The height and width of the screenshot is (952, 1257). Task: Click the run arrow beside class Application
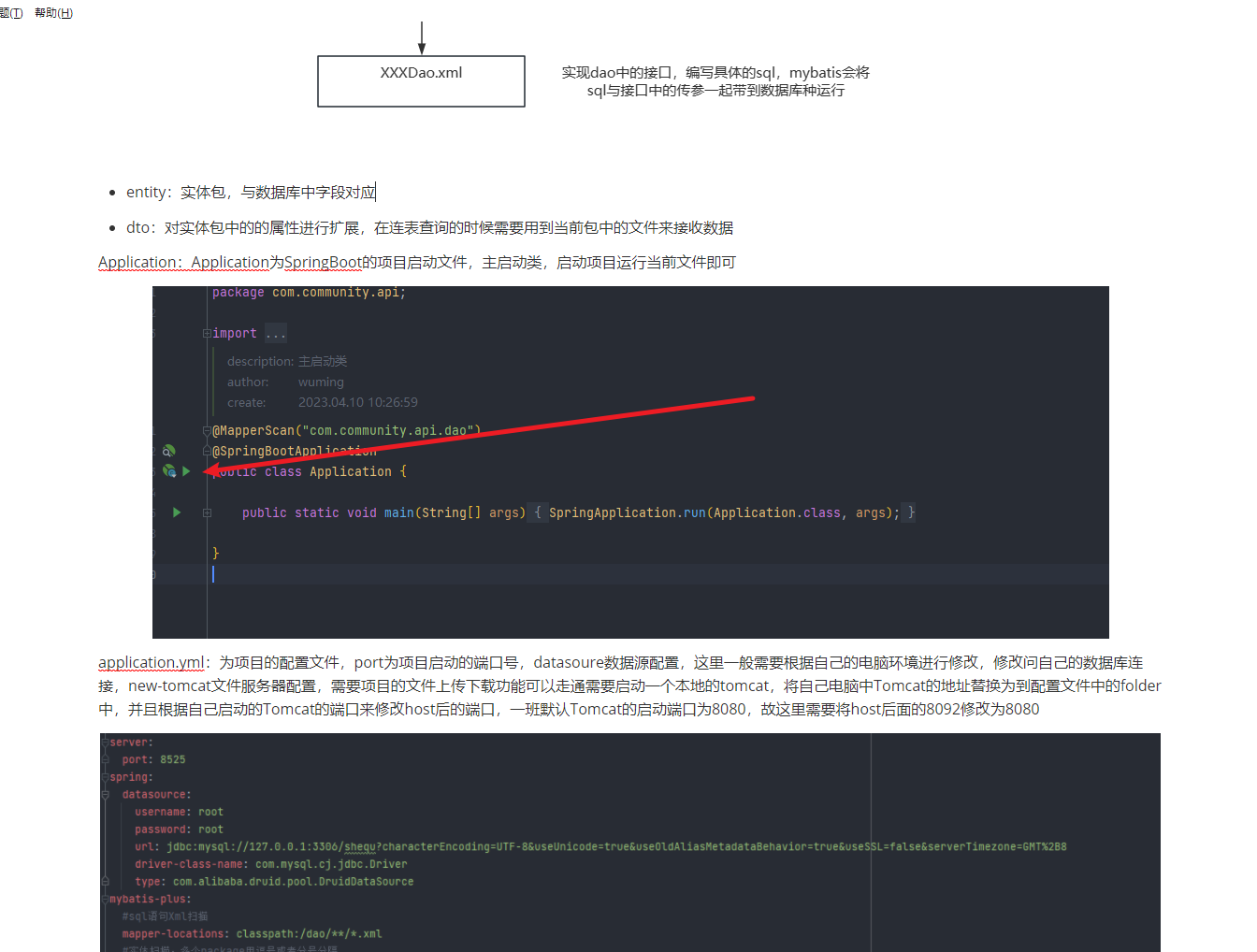click(186, 471)
